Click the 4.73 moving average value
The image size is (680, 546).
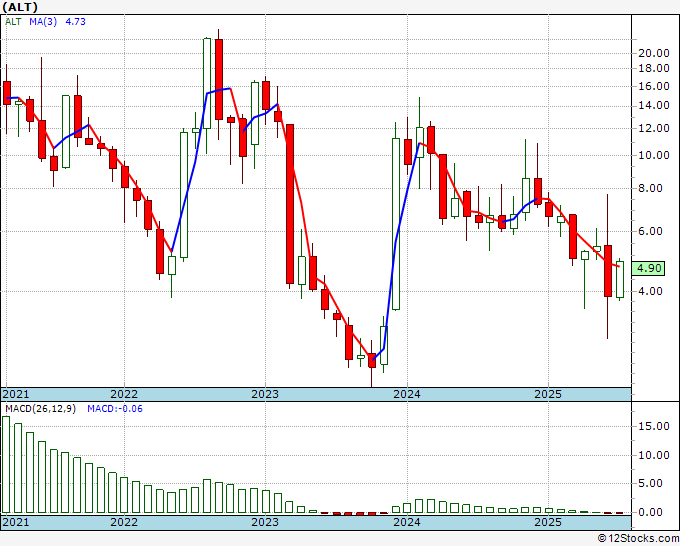pyautogui.click(x=75, y=21)
